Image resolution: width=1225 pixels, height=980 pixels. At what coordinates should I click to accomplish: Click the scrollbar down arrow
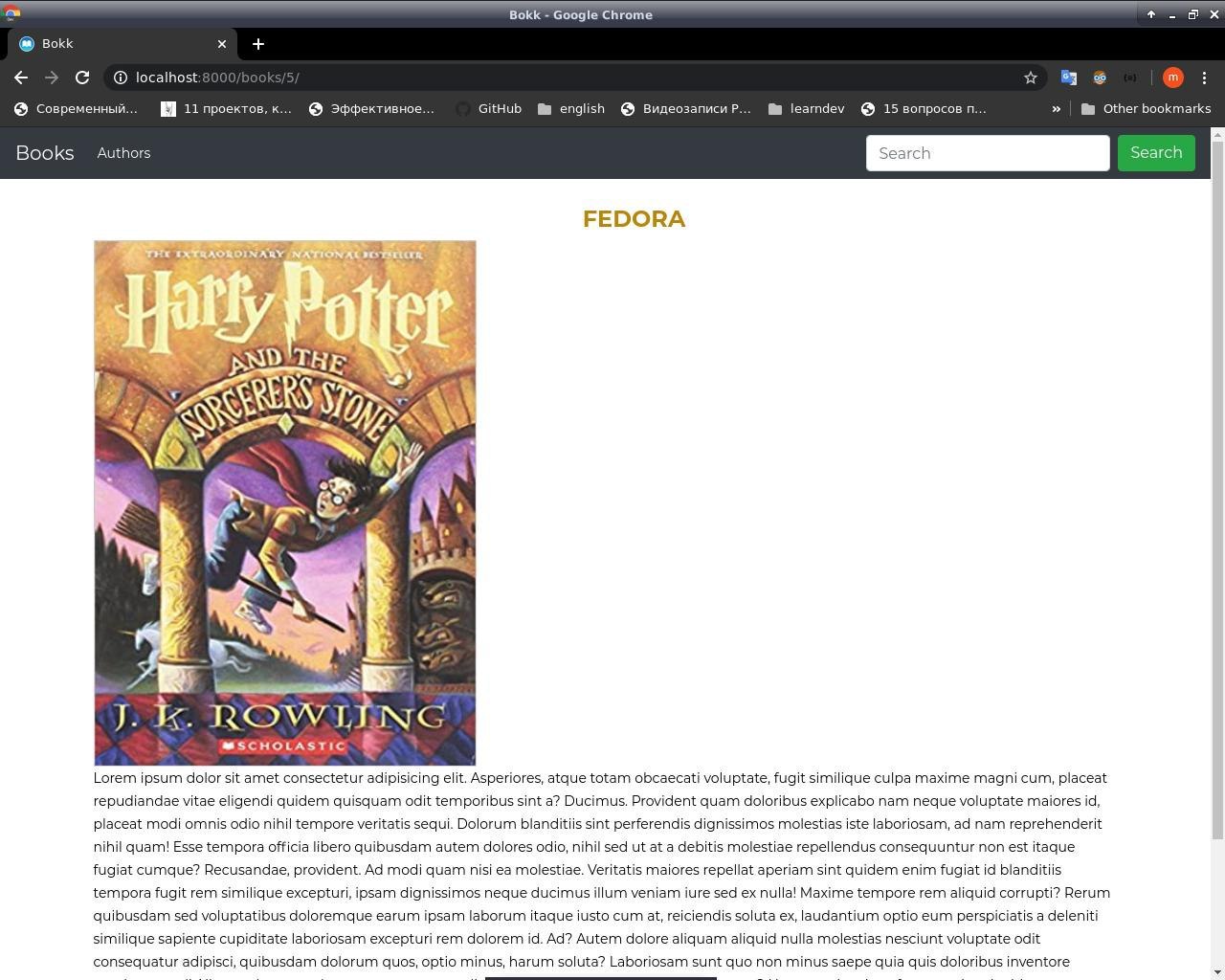pos(1217,972)
